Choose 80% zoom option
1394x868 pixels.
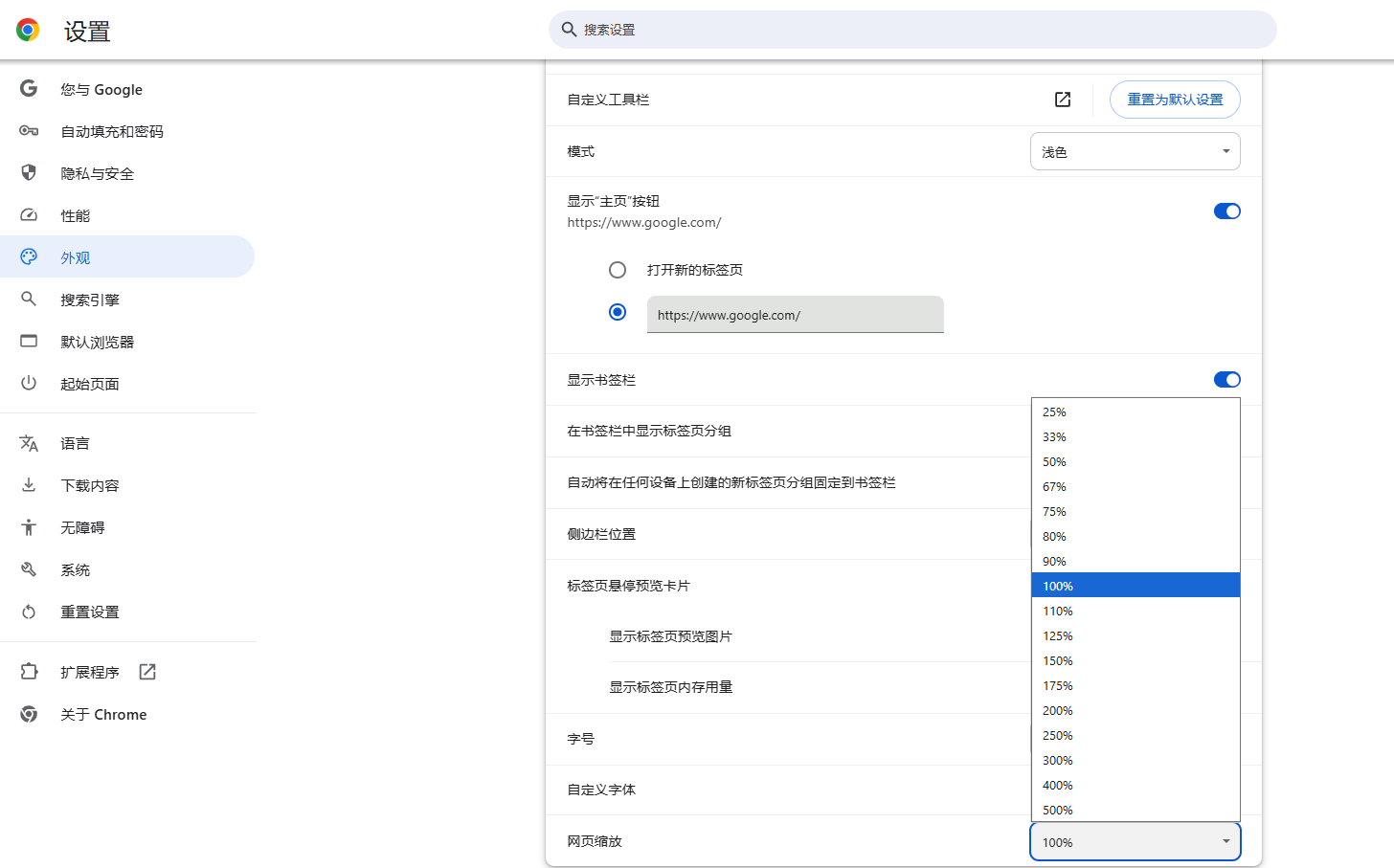coord(1135,536)
